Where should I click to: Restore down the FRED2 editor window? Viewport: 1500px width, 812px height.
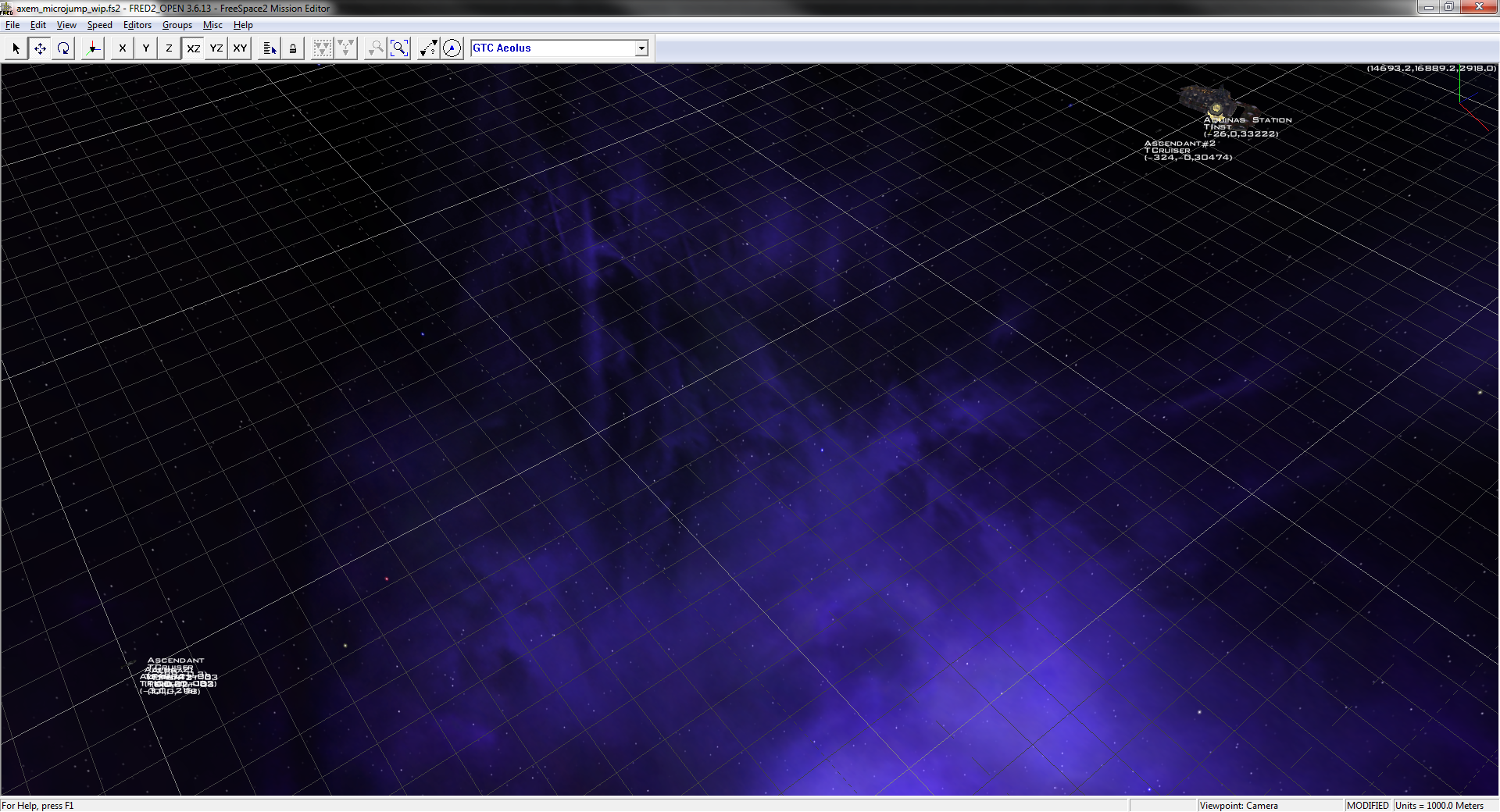point(1448,7)
